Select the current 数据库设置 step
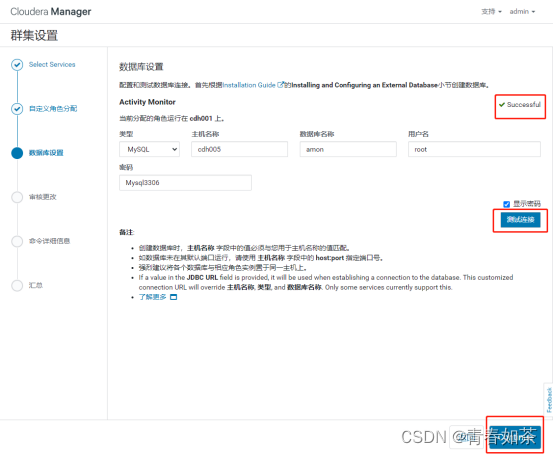Image resolution: width=553 pixels, height=455 pixels. pyautogui.click(x=46, y=153)
